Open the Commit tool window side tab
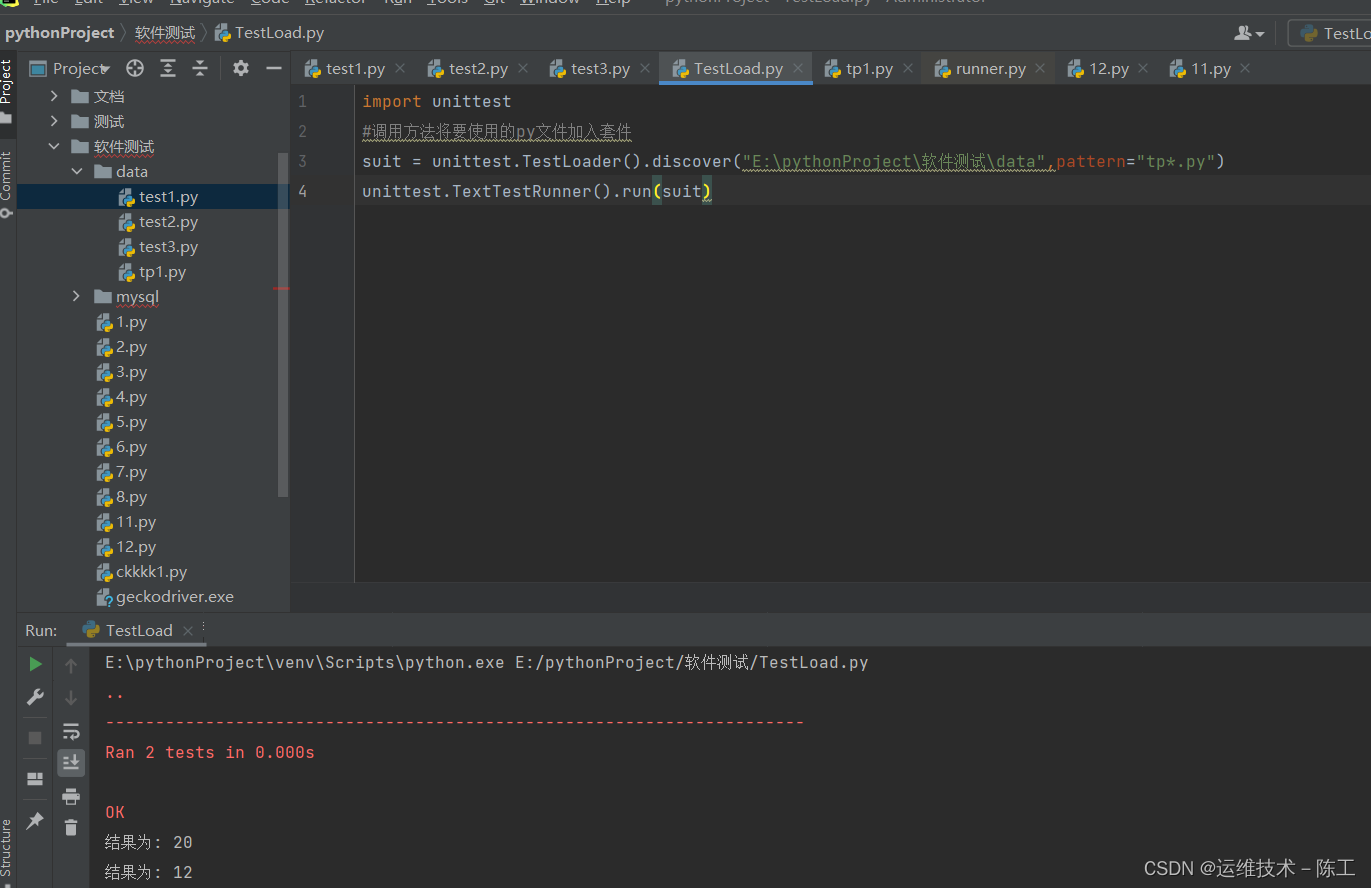Viewport: 1371px width, 888px height. pos(7,185)
